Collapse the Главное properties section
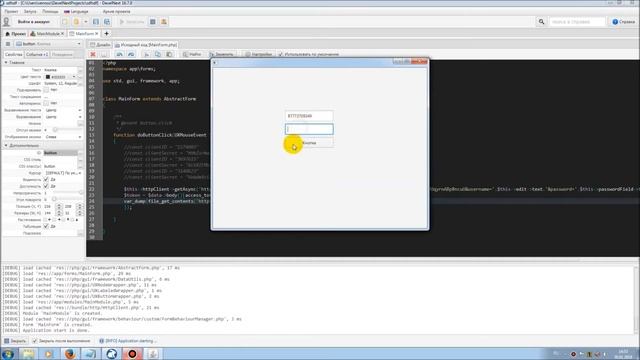The height and width of the screenshot is (360, 640). point(6,62)
